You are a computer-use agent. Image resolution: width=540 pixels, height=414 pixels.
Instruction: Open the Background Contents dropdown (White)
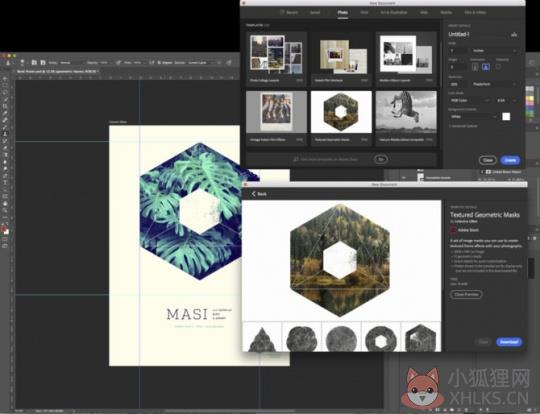tap(474, 116)
